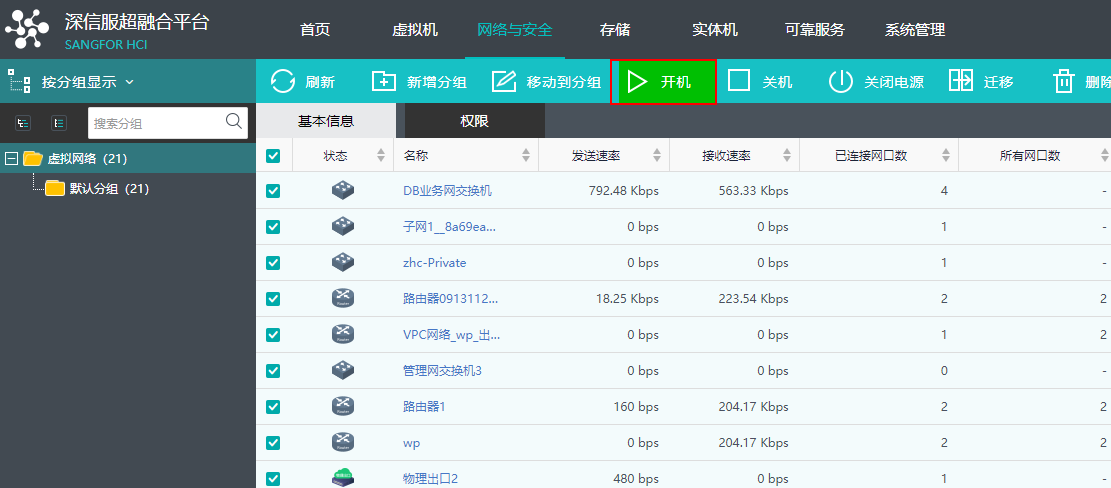
Task: Click router status icon for wp
Action: pos(343,443)
